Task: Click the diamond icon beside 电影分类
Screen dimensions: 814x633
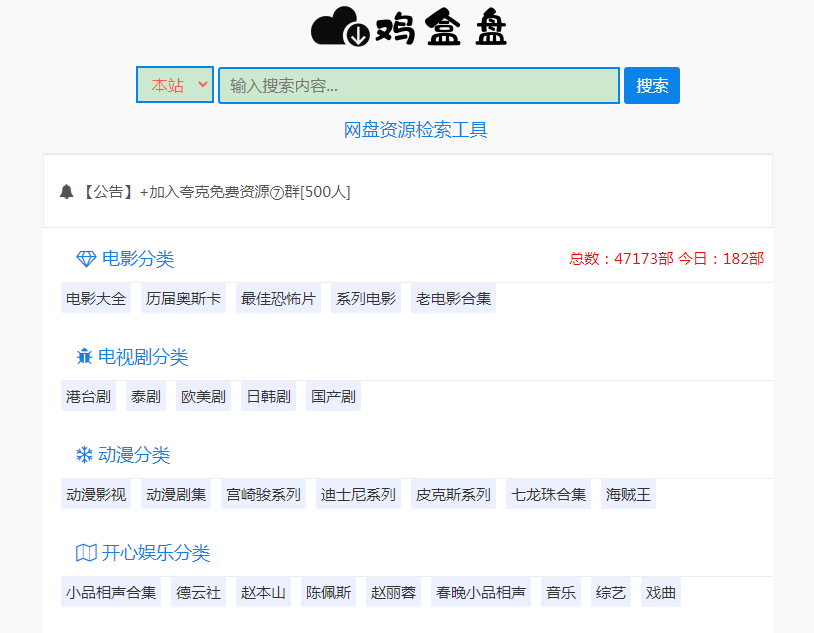Action: tap(83, 258)
